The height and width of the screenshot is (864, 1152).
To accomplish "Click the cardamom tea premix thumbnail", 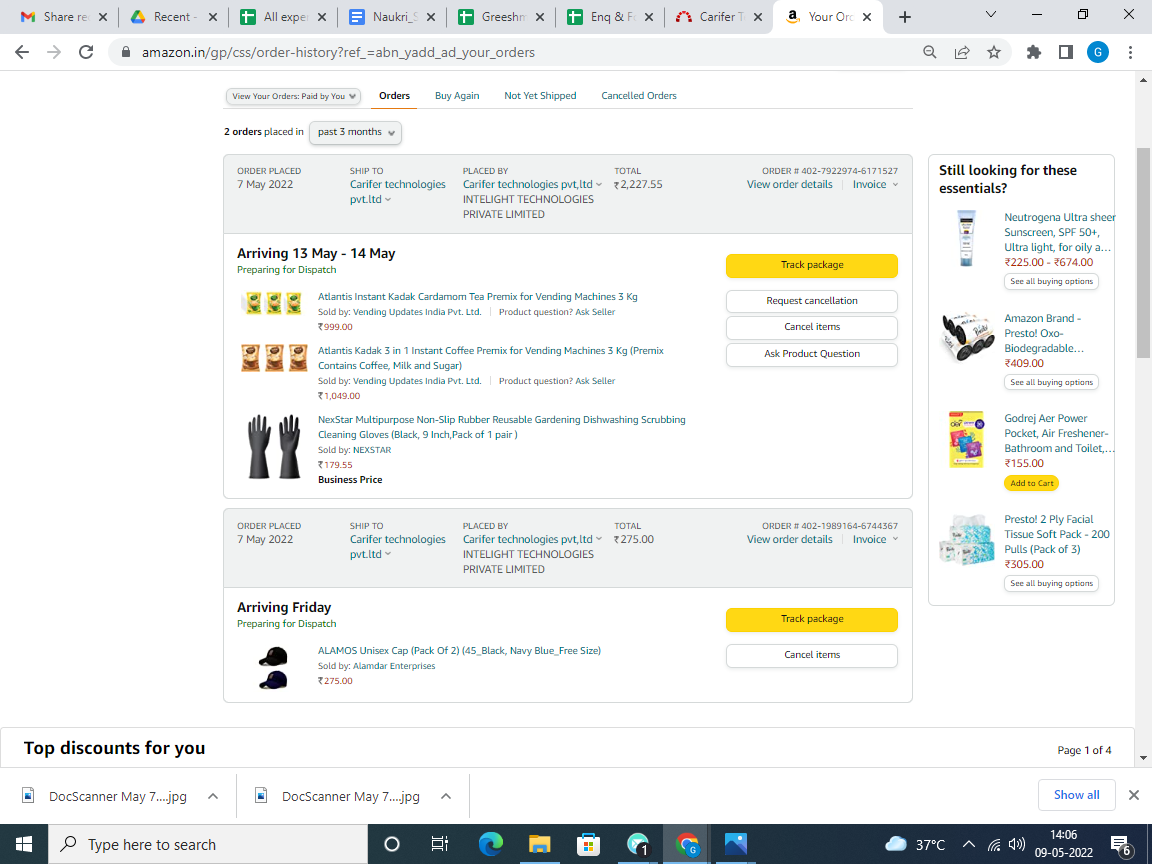I will pyautogui.click(x=274, y=303).
